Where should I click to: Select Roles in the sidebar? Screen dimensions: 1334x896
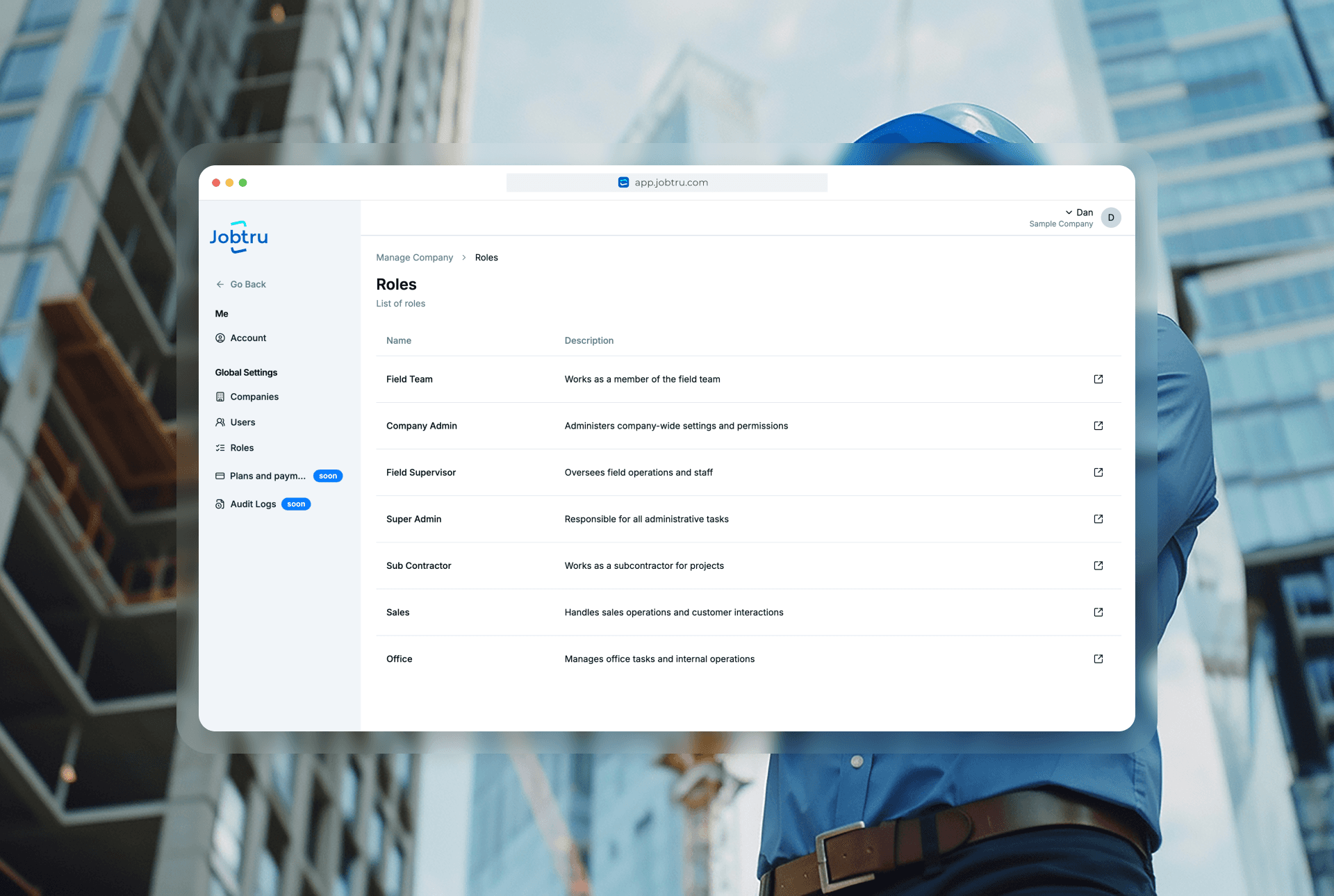tap(242, 448)
